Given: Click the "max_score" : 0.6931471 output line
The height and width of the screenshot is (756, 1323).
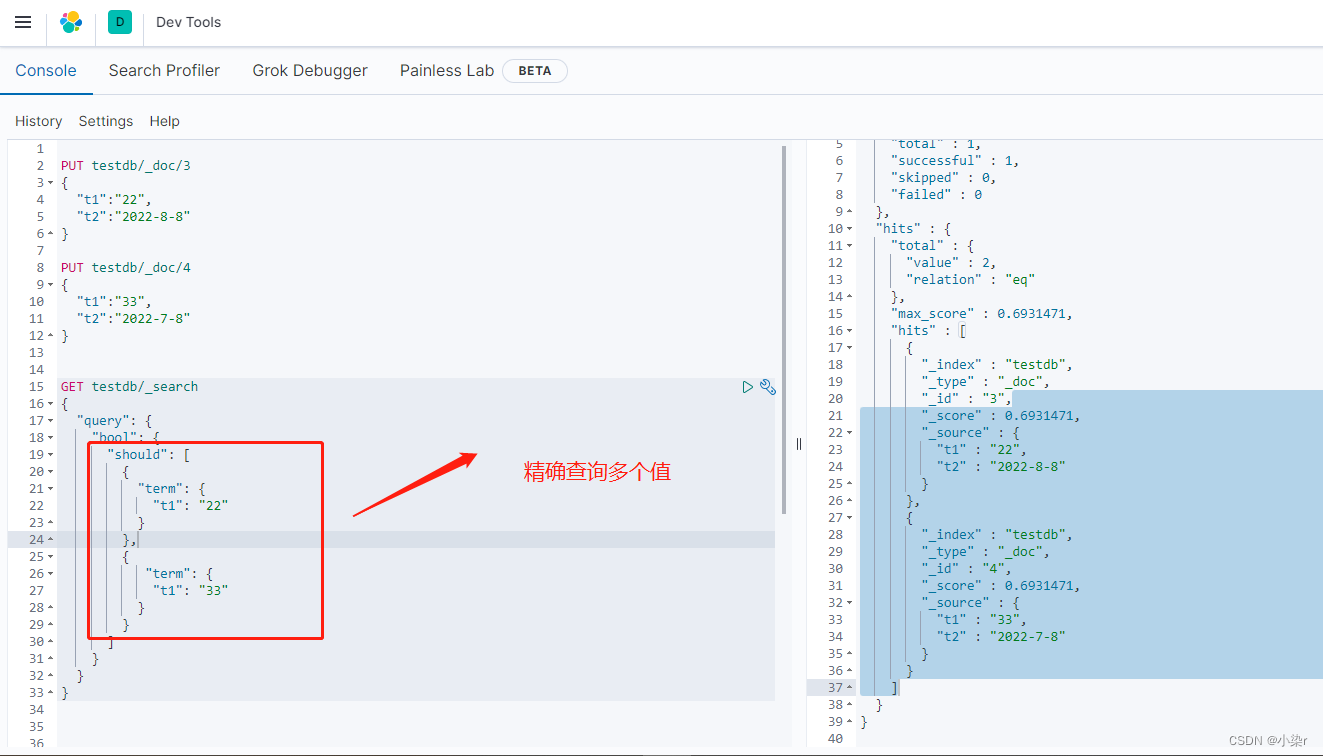Looking at the screenshot, I should (x=981, y=314).
